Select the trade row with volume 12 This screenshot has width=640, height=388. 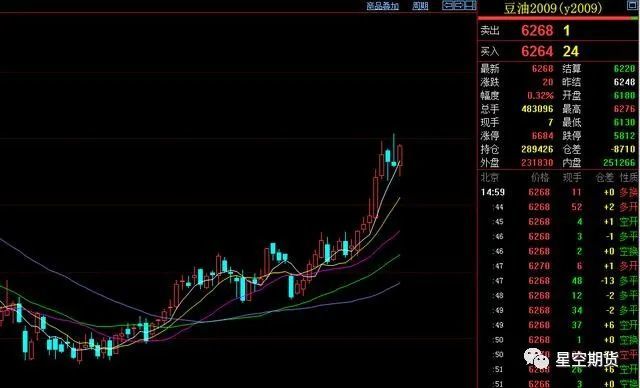558,295
